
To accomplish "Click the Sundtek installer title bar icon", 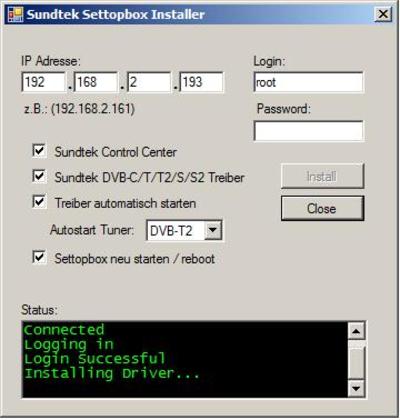I will coord(15,15).
